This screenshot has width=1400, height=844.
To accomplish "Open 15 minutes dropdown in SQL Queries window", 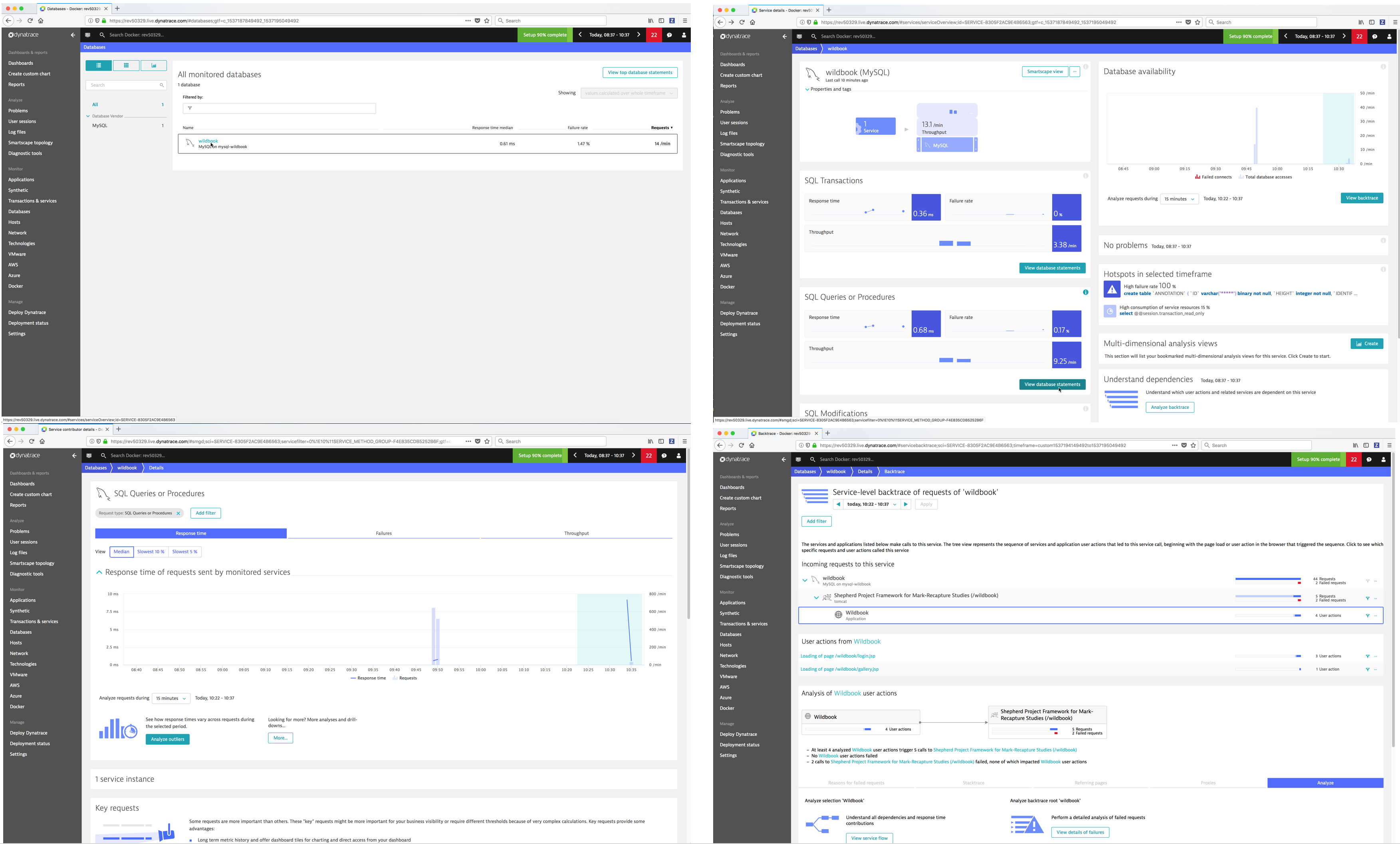I will [x=171, y=698].
